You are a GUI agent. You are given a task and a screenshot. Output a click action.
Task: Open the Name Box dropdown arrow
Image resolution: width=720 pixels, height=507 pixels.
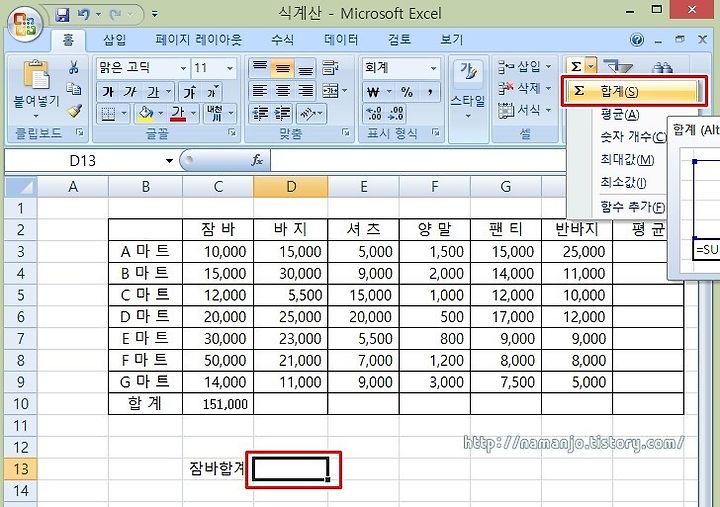[169, 161]
